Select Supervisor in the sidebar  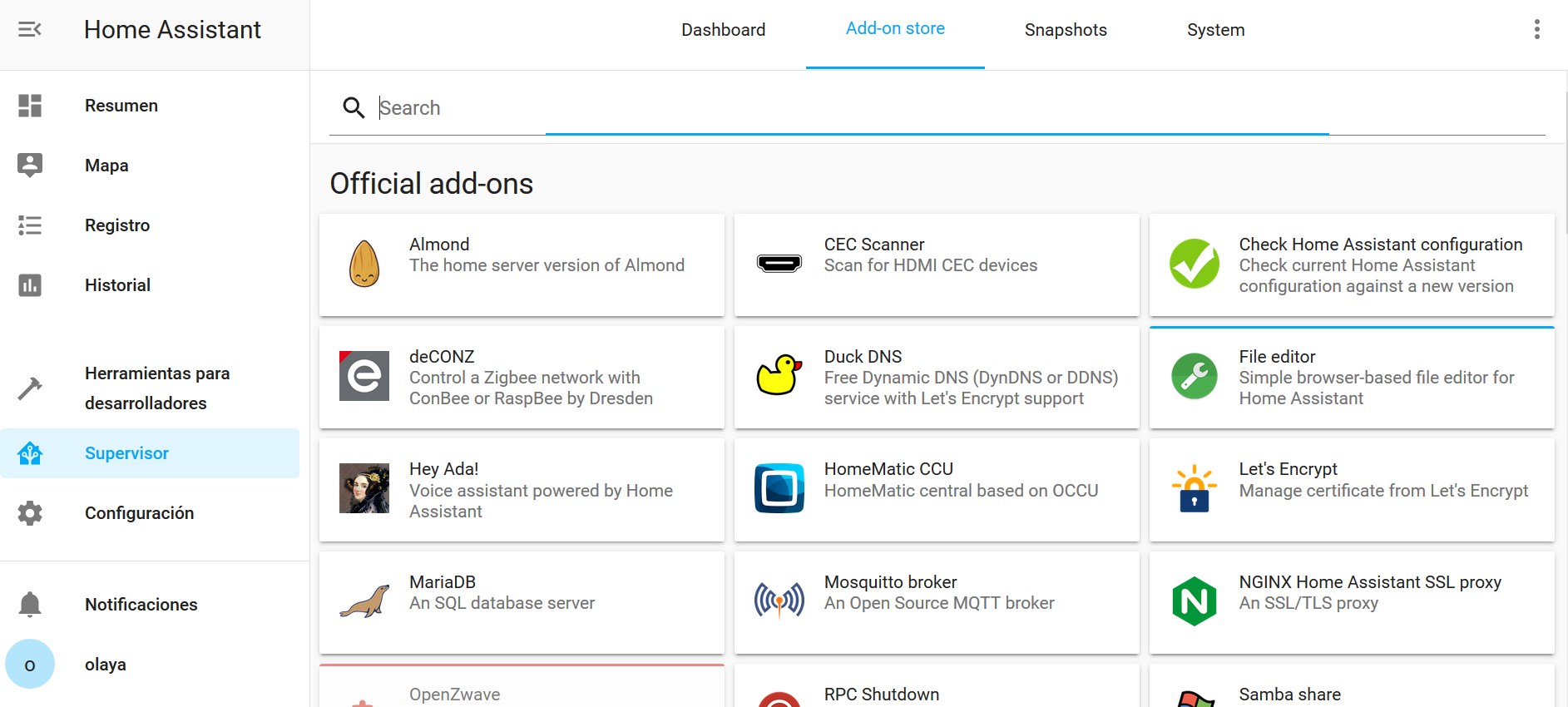pyautogui.click(x=150, y=453)
